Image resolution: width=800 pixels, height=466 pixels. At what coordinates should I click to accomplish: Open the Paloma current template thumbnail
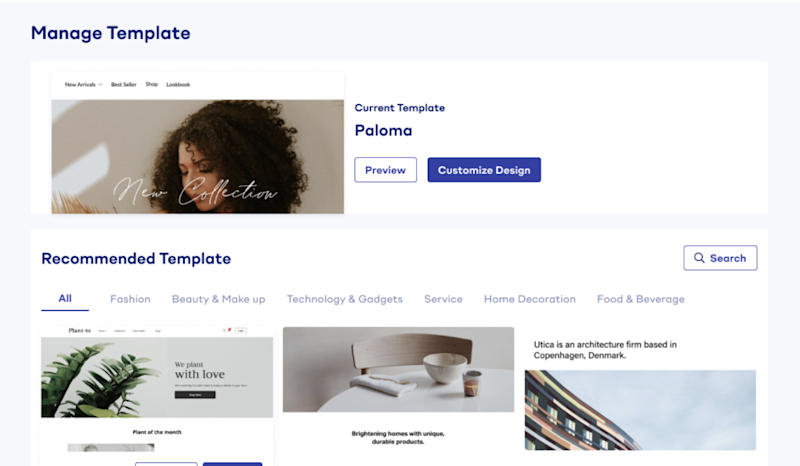(x=197, y=143)
